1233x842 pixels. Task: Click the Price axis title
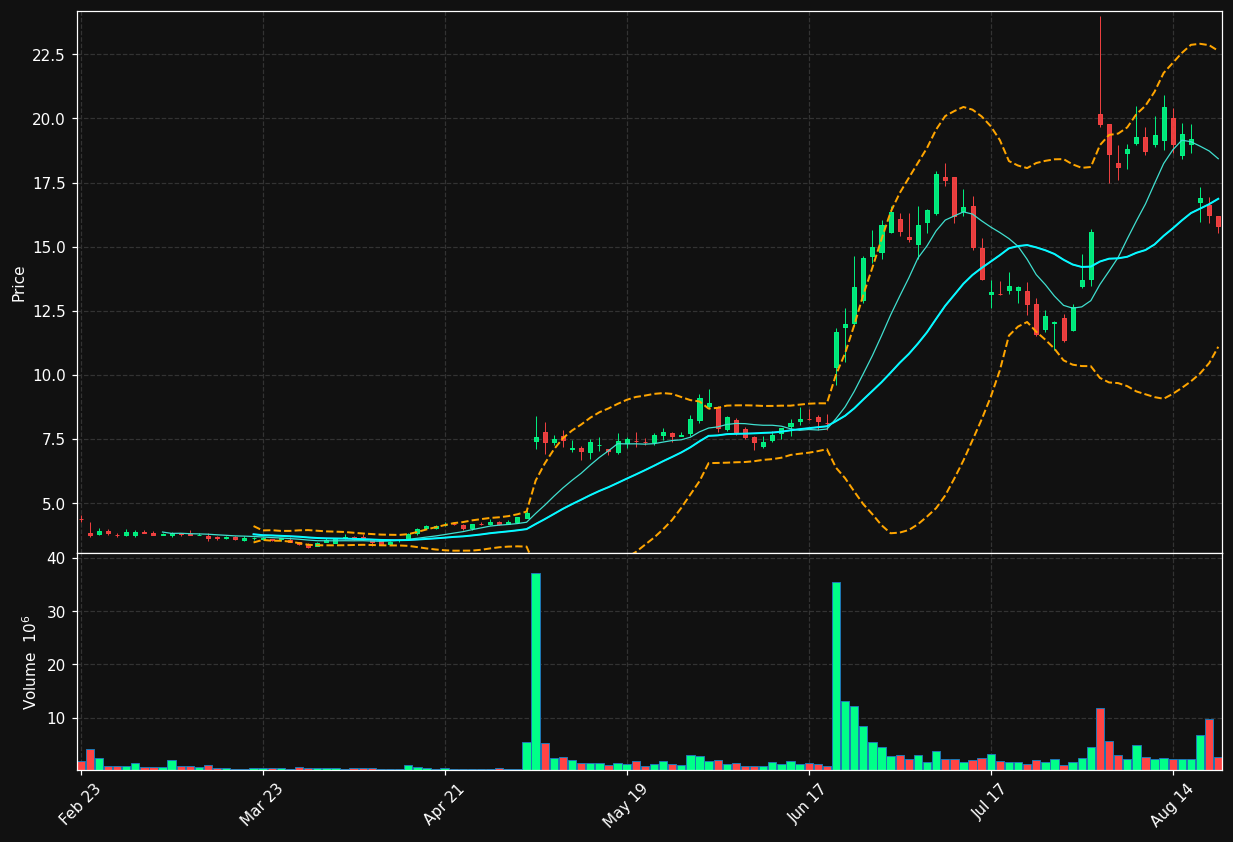pyautogui.click(x=19, y=283)
